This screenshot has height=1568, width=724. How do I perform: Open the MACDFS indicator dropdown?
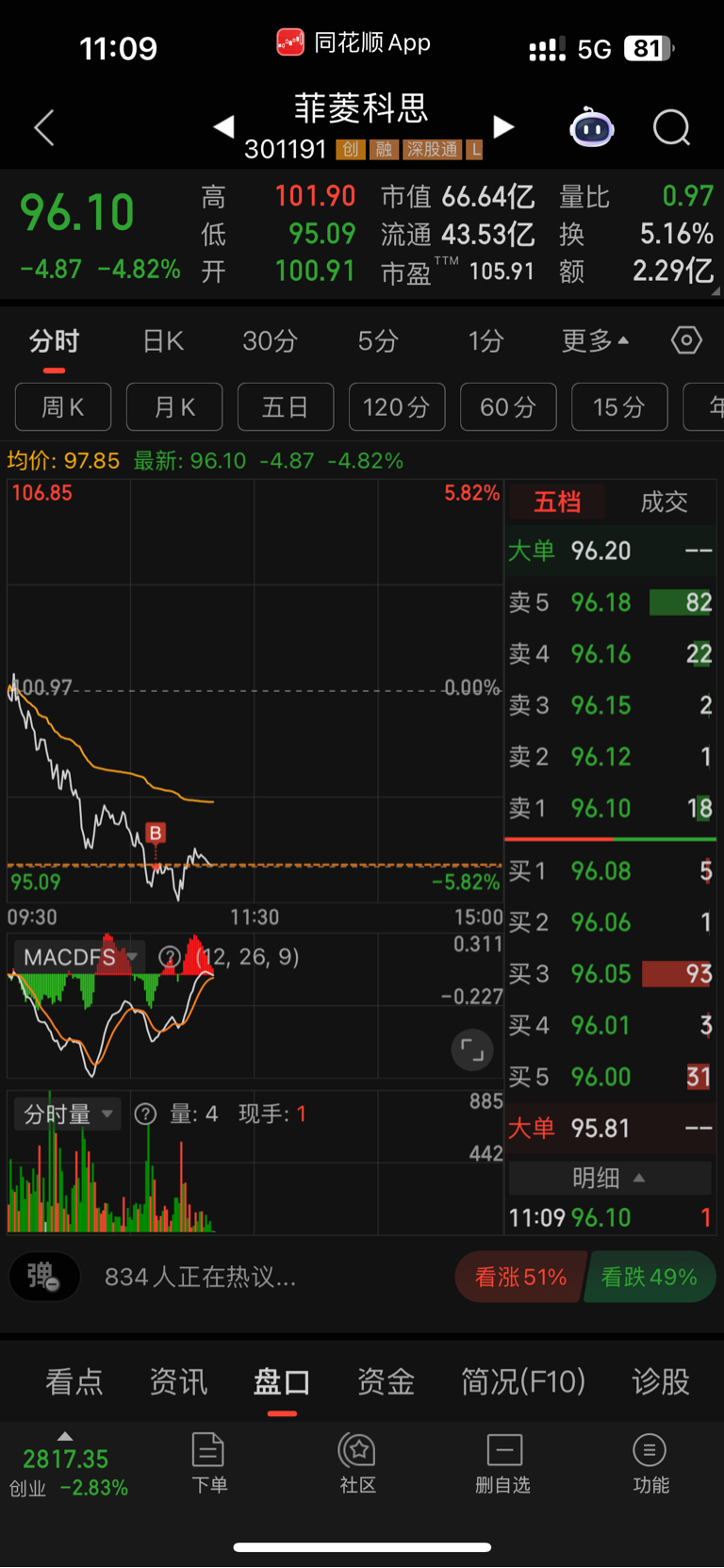point(80,957)
